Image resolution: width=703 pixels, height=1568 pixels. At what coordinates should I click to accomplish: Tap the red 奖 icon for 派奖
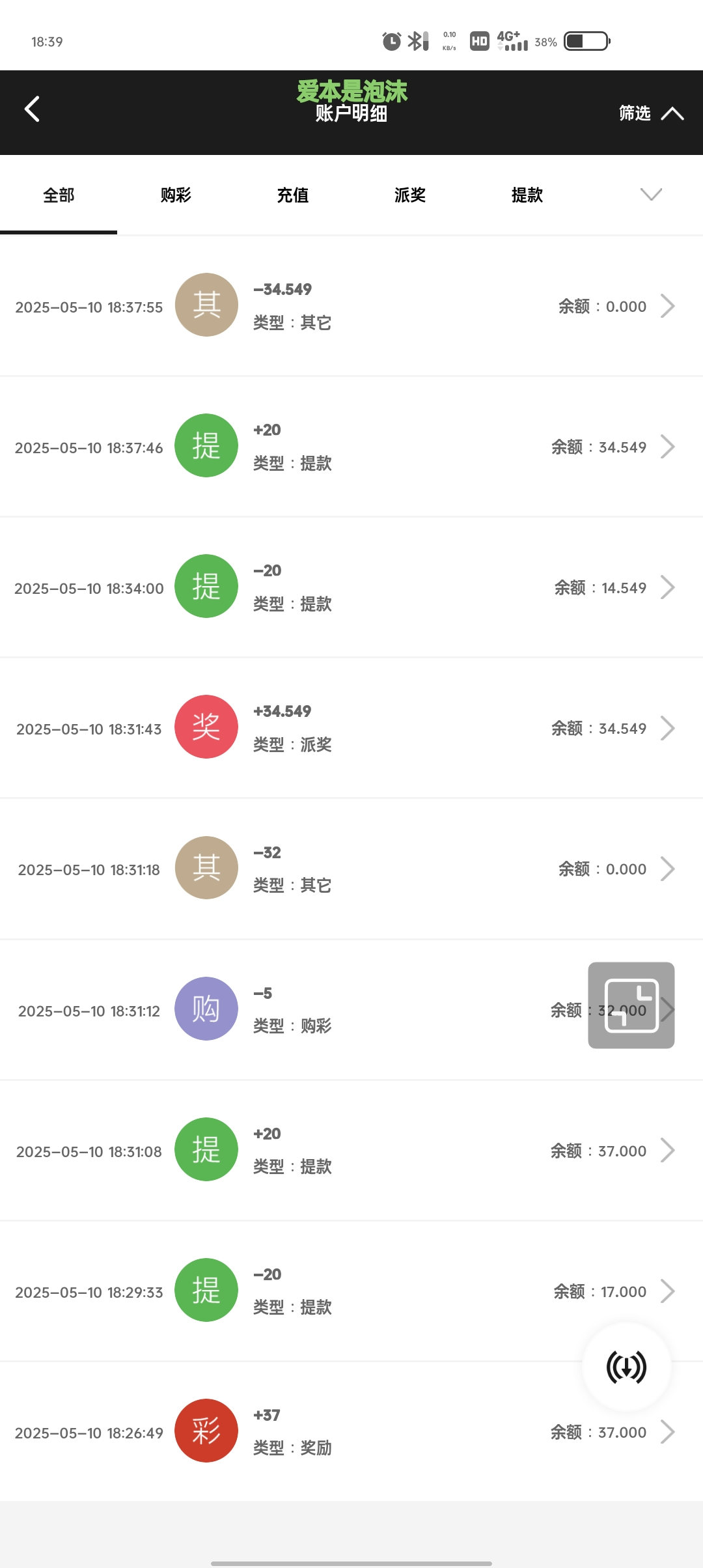pyautogui.click(x=206, y=727)
